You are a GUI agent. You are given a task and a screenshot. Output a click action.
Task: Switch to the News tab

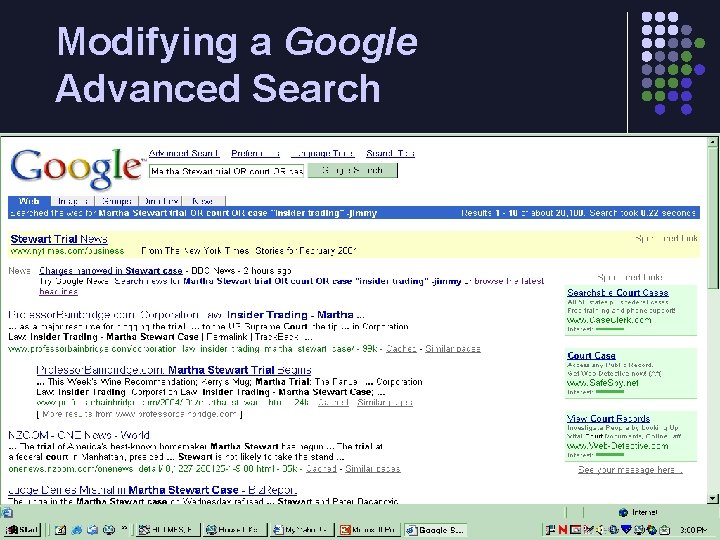203,201
